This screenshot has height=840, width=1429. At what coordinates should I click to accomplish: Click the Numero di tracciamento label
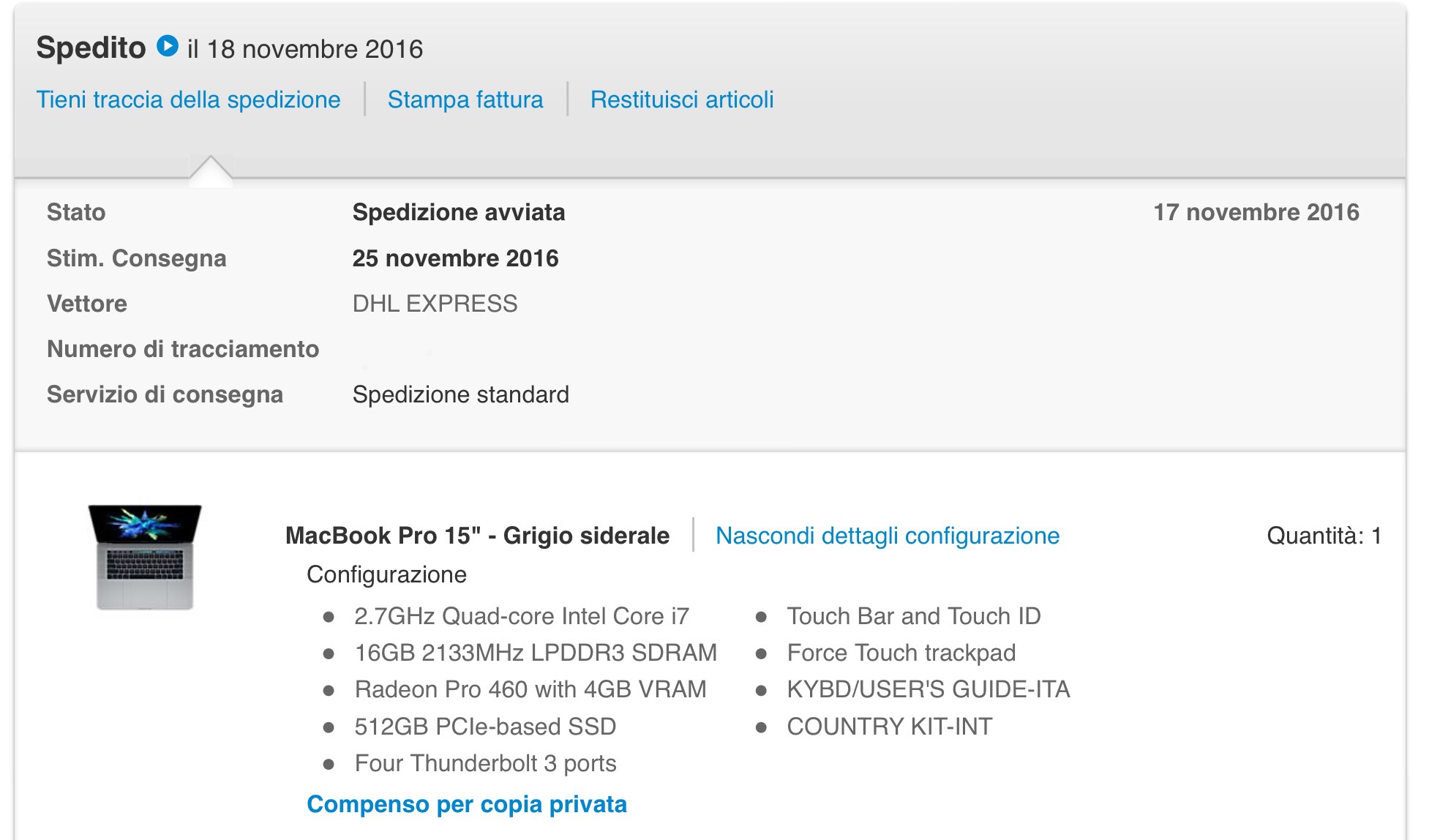coord(183,349)
